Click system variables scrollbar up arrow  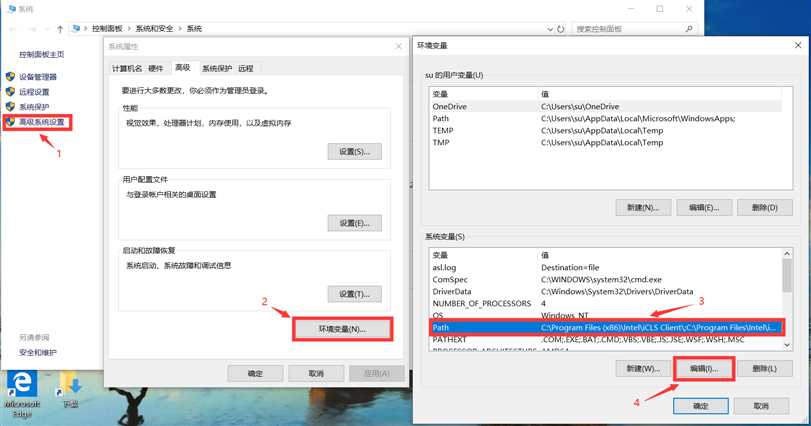(x=787, y=253)
